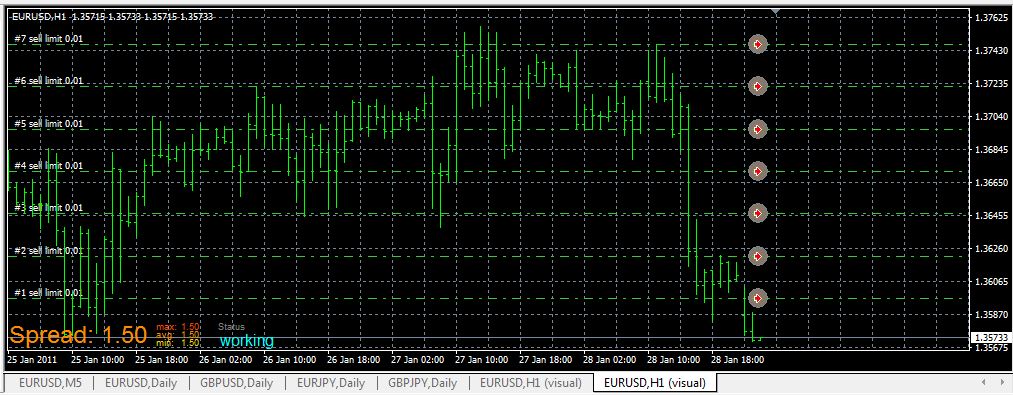Click the 1.36845 price scale label
1013x395 pixels.
click(x=990, y=150)
